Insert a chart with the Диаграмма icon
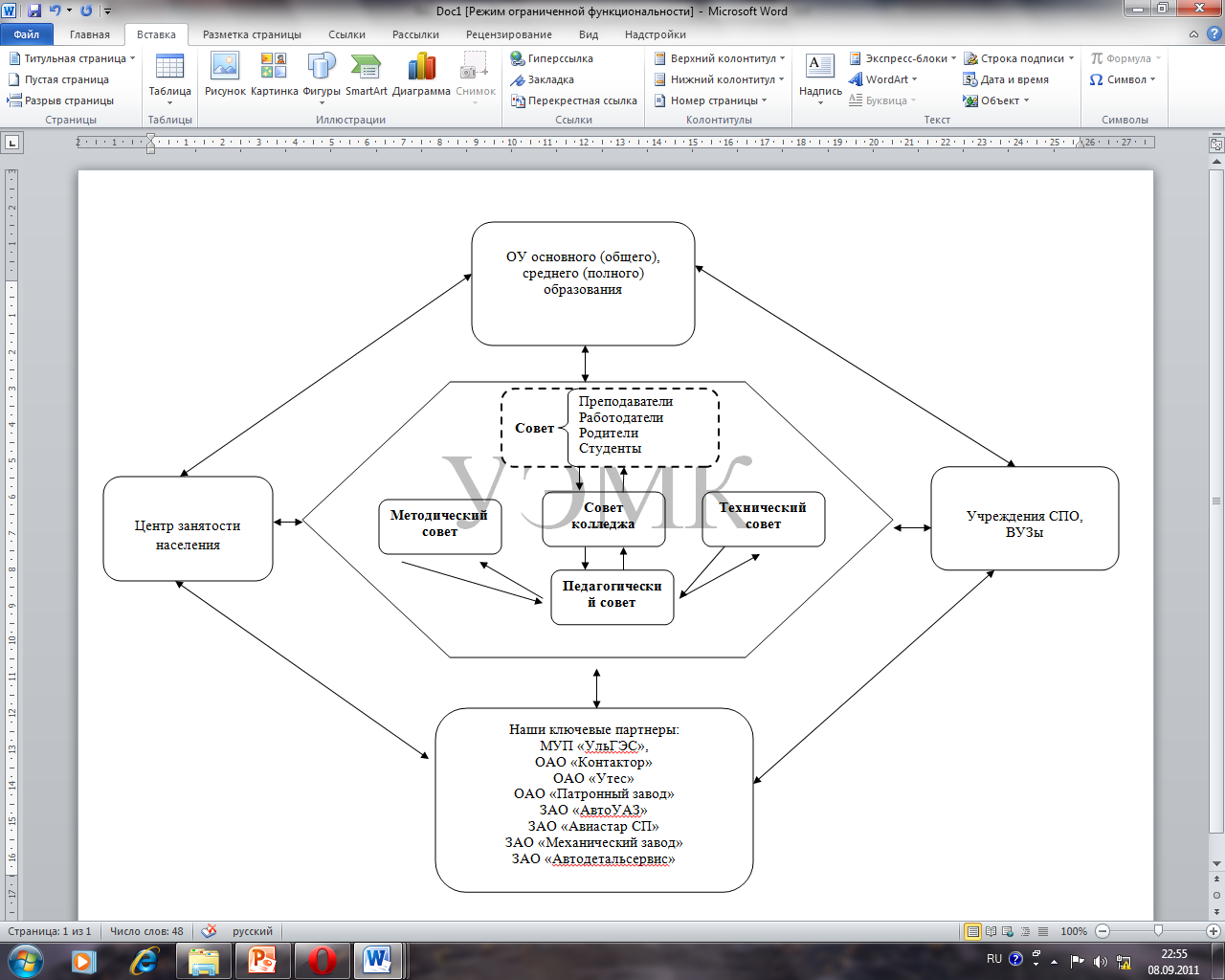 point(421,75)
